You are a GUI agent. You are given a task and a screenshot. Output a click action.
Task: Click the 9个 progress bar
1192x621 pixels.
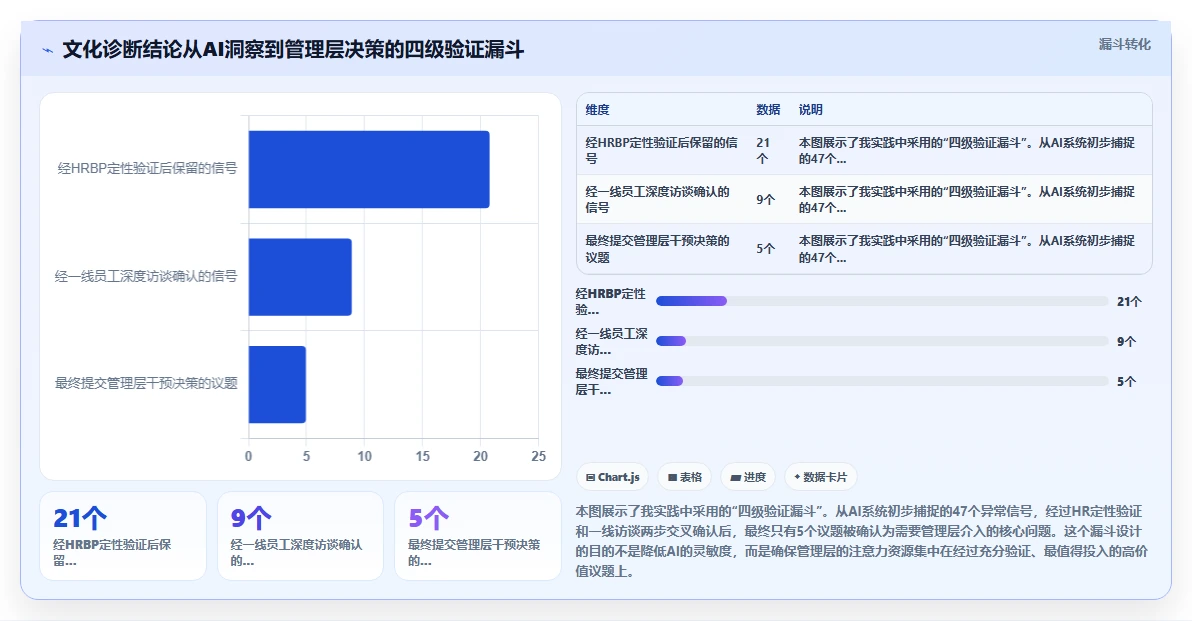882,341
